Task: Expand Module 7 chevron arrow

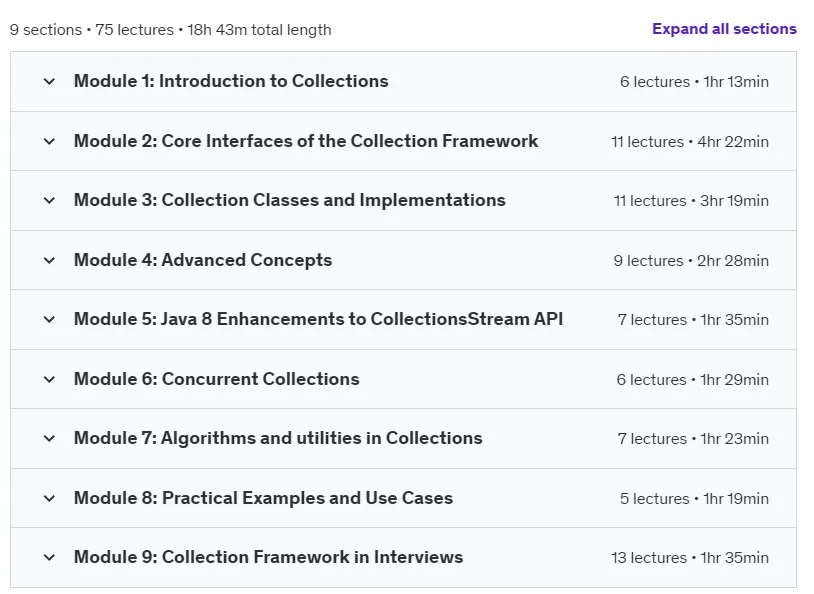Action: pyautogui.click(x=49, y=438)
